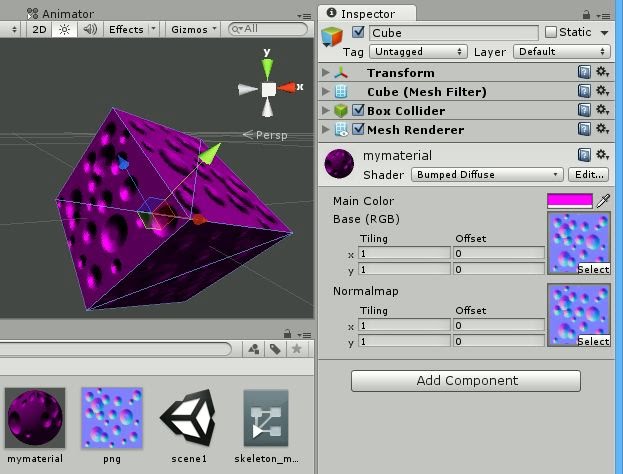Click the shader Edit... button
The image size is (623, 474).
pyautogui.click(x=588, y=175)
